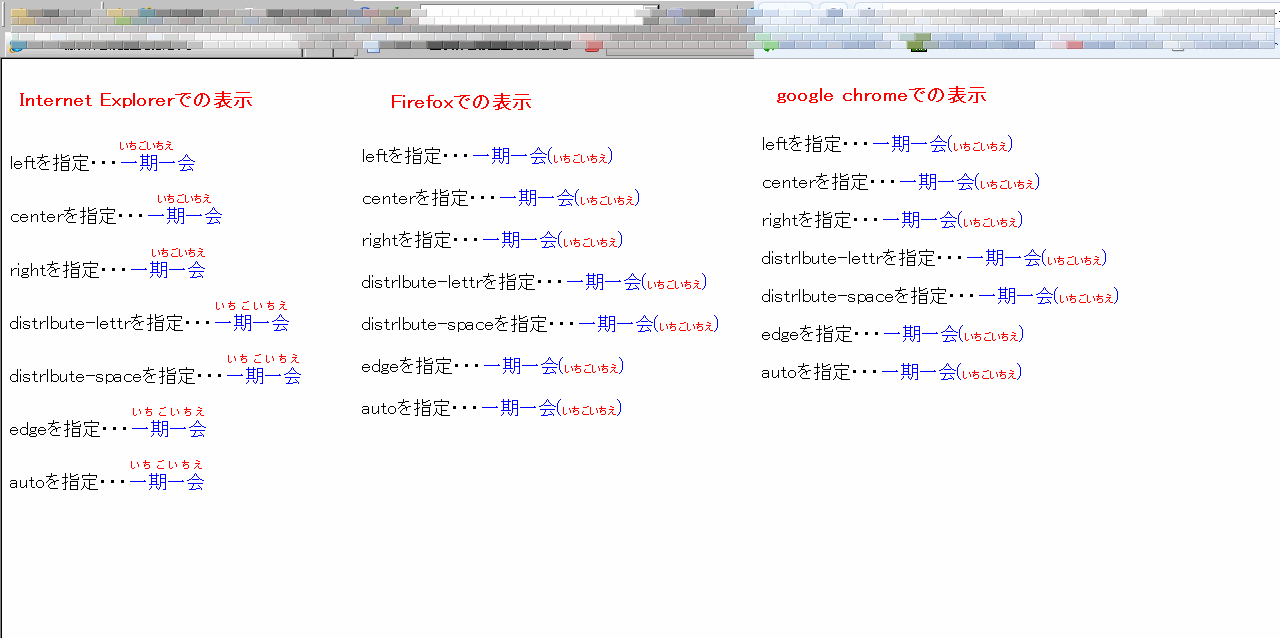This screenshot has width=1280, height=638.
Task: Click blue '一期一会' in Internet Explorer distrlbute-space row
Action: click(264, 376)
